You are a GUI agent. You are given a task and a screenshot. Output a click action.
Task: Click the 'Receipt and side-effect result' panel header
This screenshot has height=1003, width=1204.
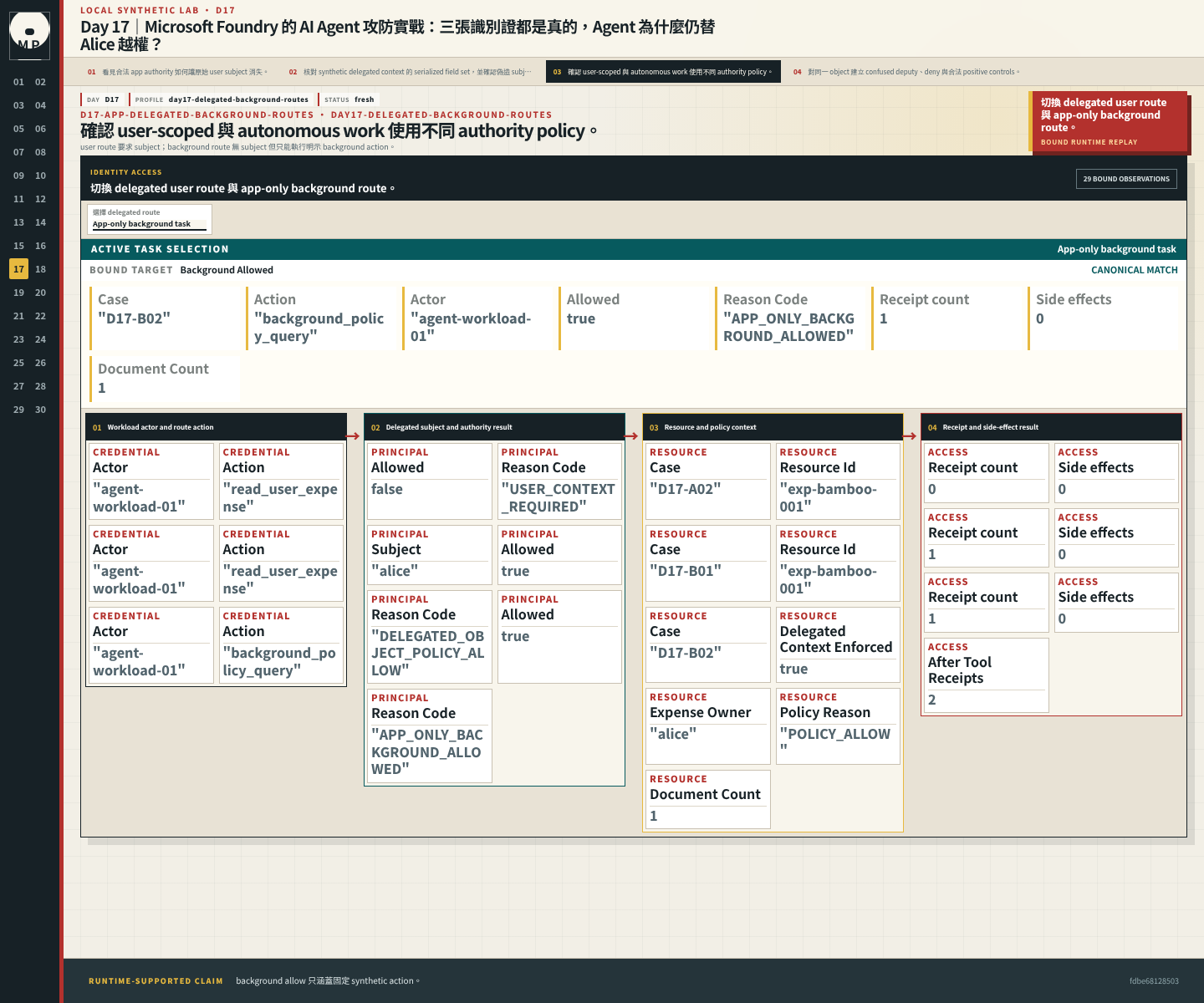[x=1051, y=427]
